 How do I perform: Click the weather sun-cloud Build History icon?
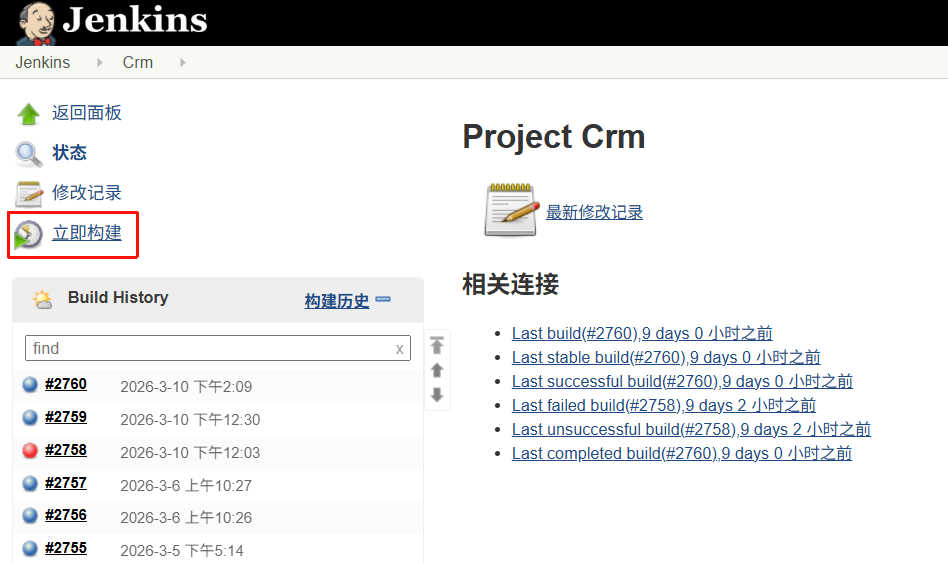click(x=42, y=299)
